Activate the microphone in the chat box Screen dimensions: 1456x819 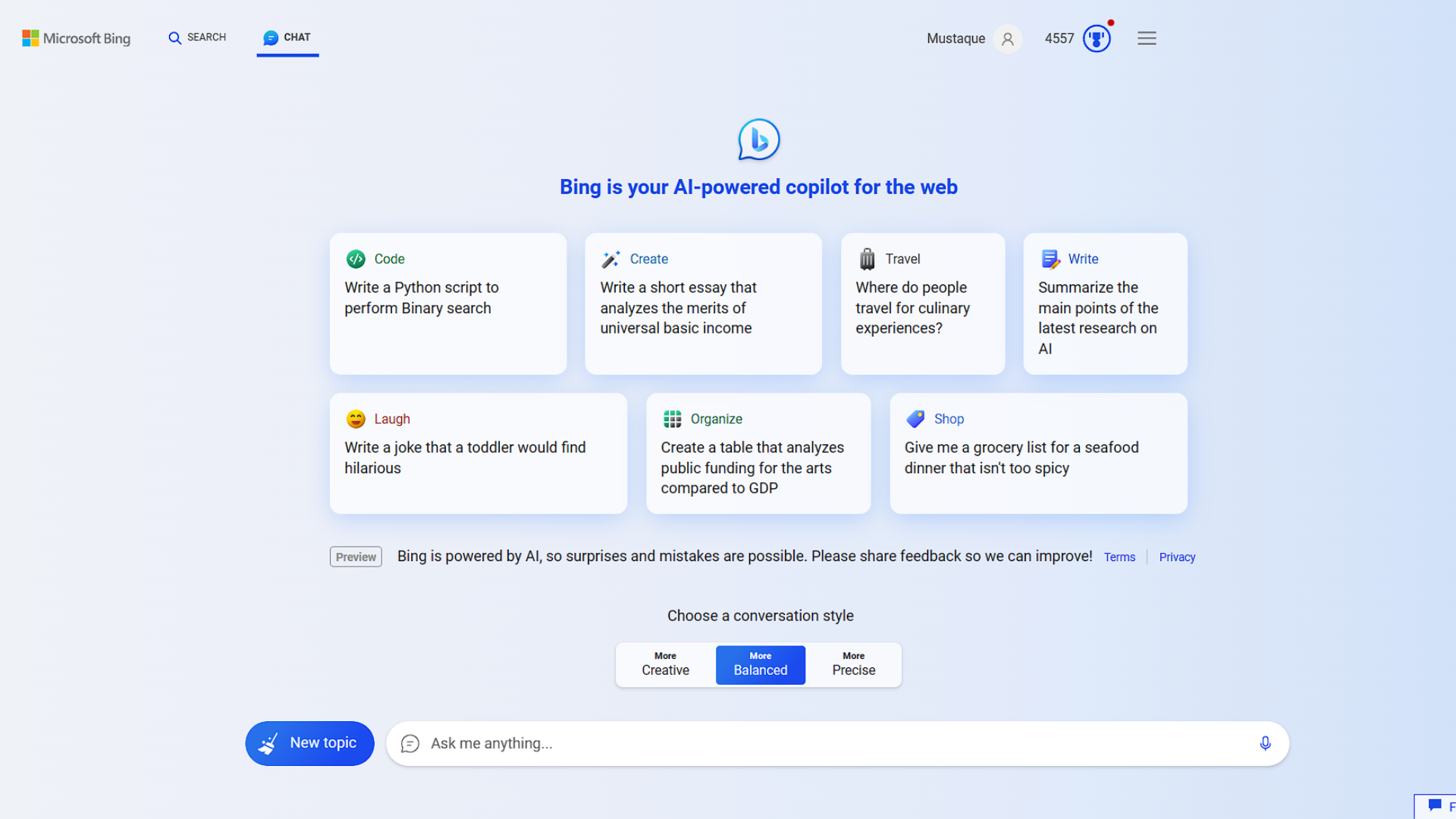[1265, 743]
